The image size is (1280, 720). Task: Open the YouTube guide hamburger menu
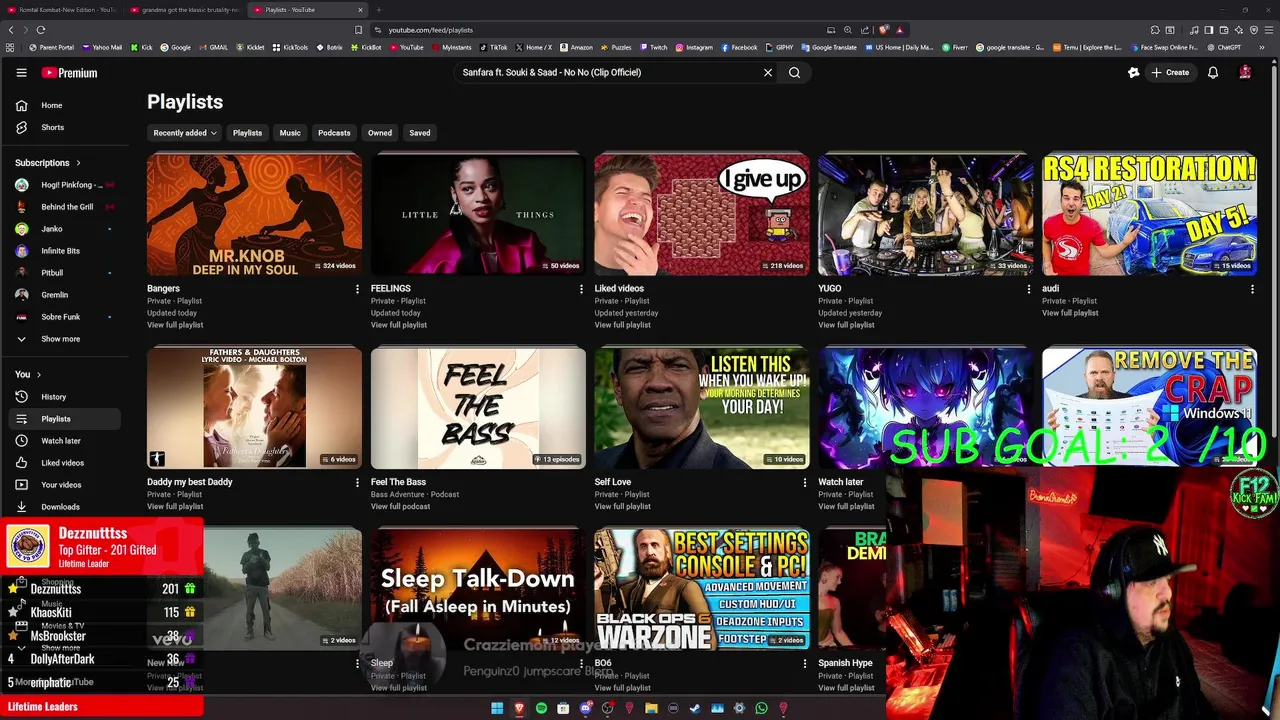(x=21, y=73)
